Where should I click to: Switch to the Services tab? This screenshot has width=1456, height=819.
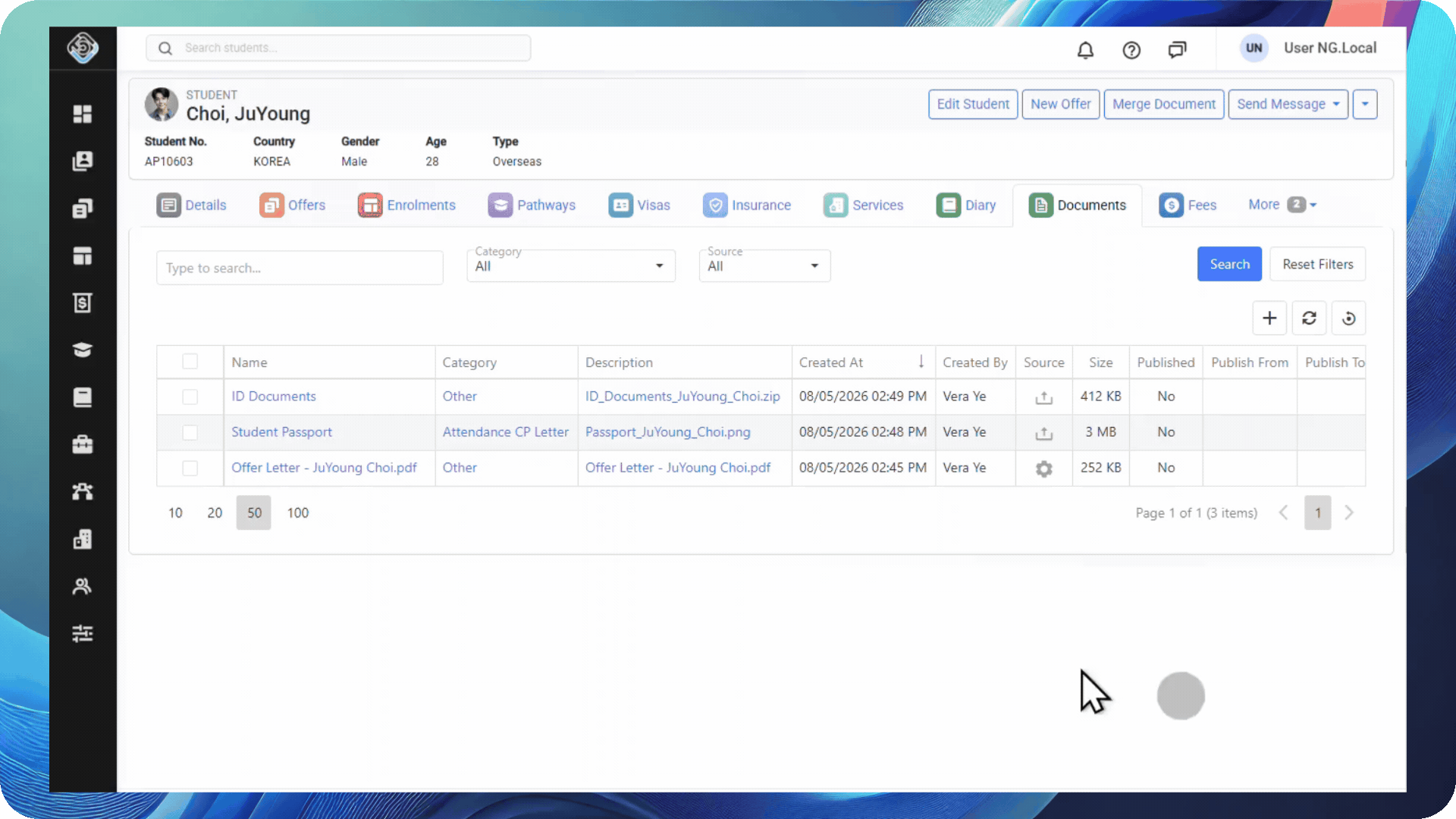click(864, 205)
